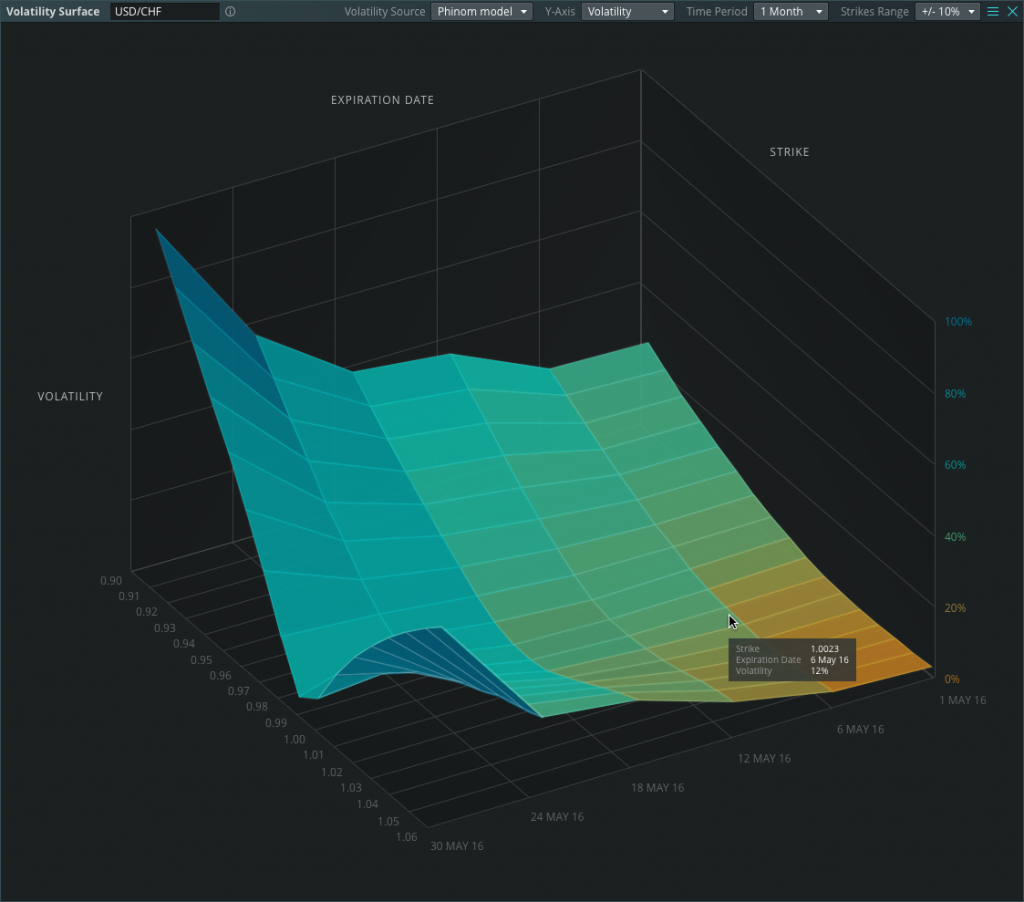Open the Y-Axis dropdown showing Volatility
Screen dimensions: 1024x902
point(627,11)
